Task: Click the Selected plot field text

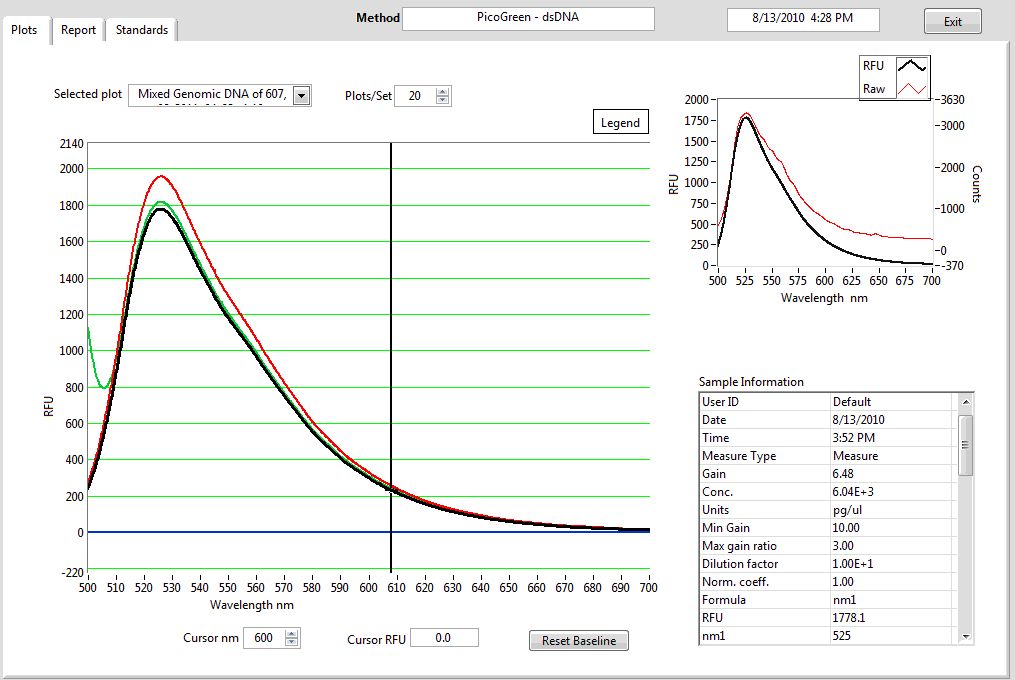Action: pyautogui.click(x=211, y=95)
